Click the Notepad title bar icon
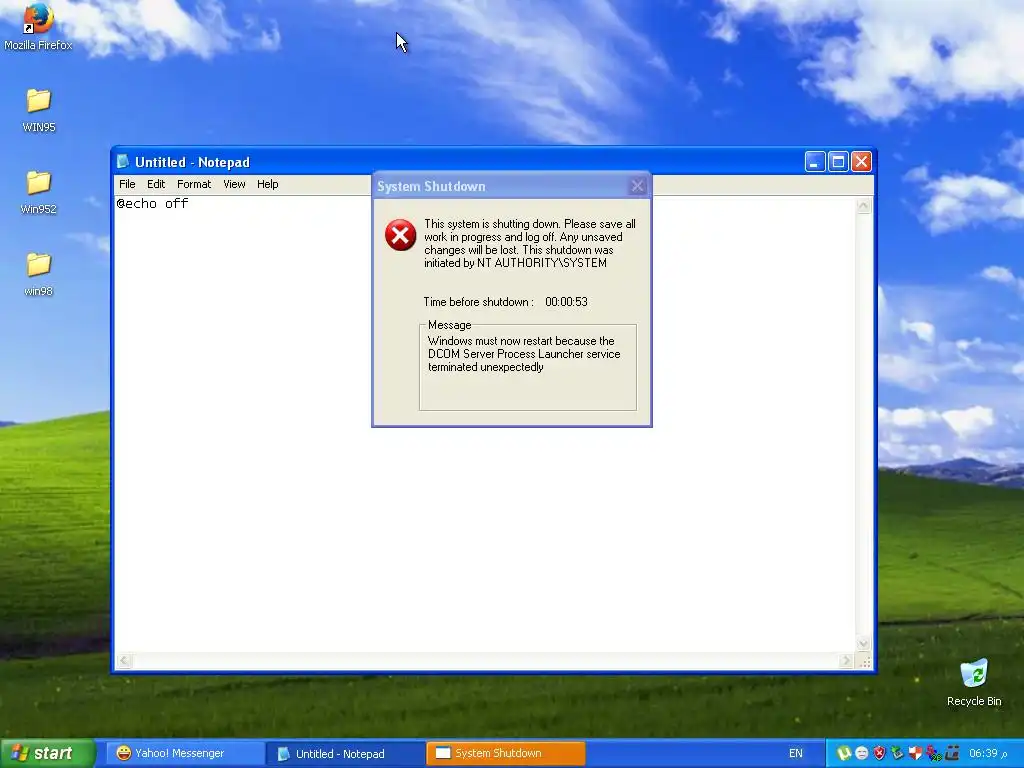The width and height of the screenshot is (1024, 768). pos(122,161)
